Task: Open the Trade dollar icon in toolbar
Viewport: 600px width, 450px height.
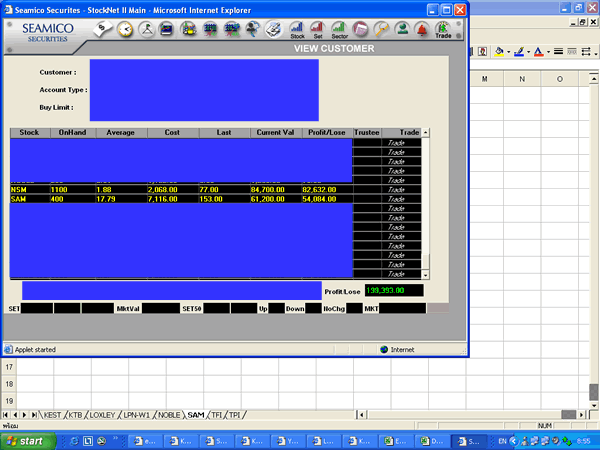Action: coord(443,30)
